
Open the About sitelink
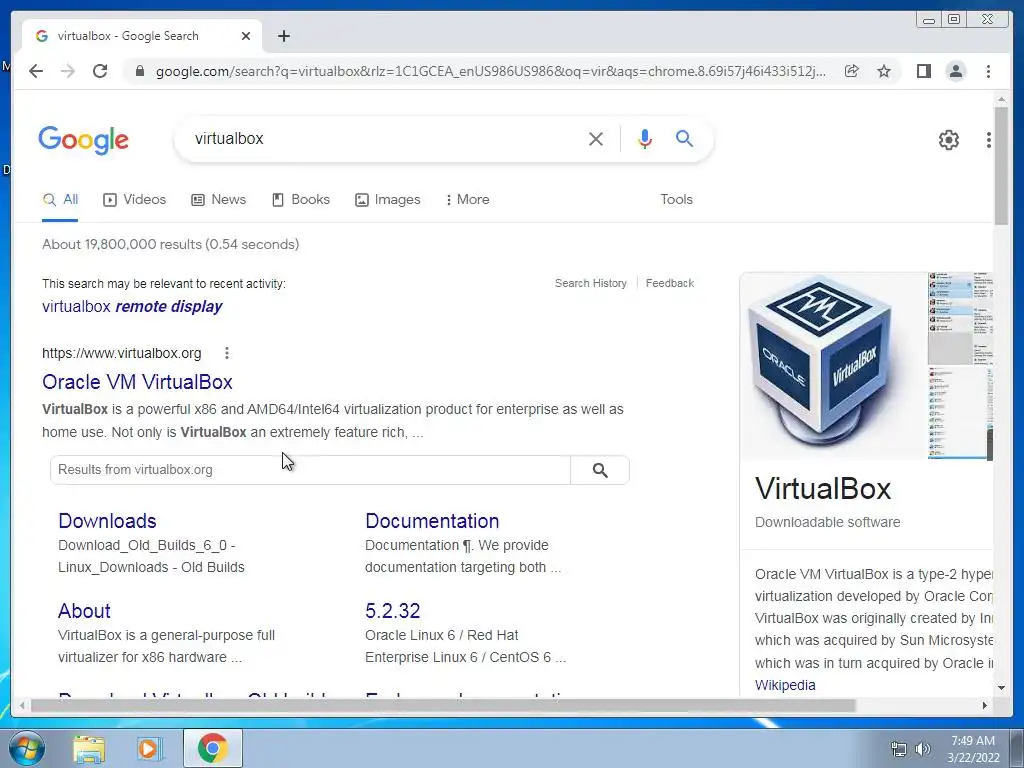click(84, 611)
